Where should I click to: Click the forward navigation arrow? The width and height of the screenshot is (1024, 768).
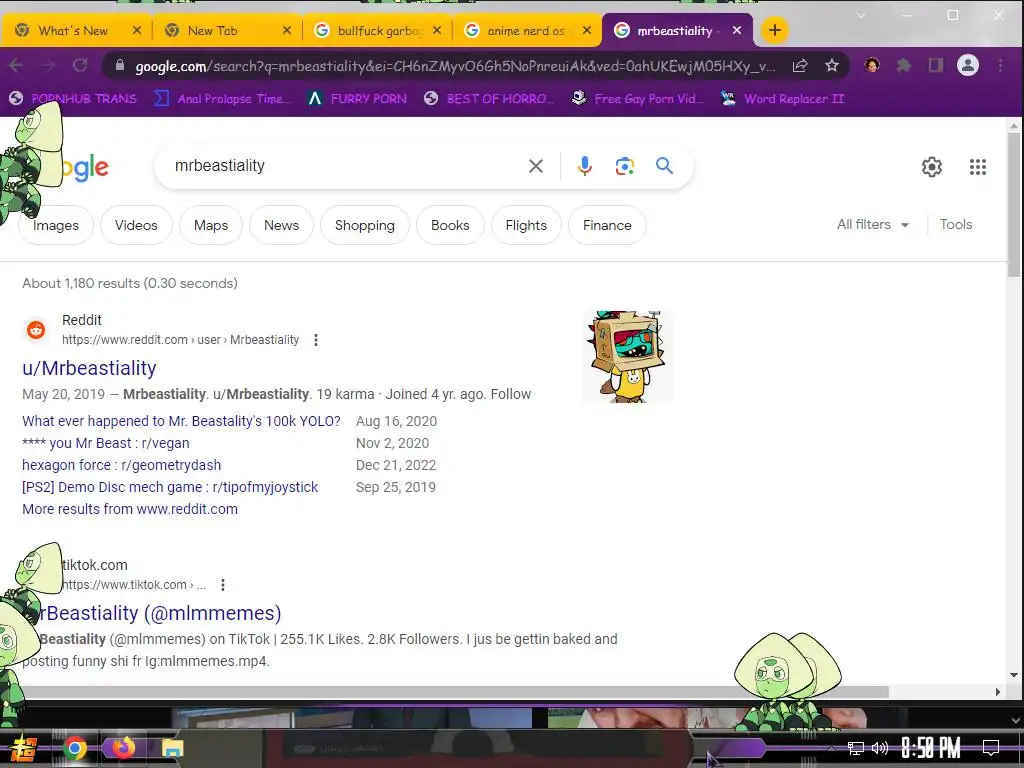click(x=48, y=65)
